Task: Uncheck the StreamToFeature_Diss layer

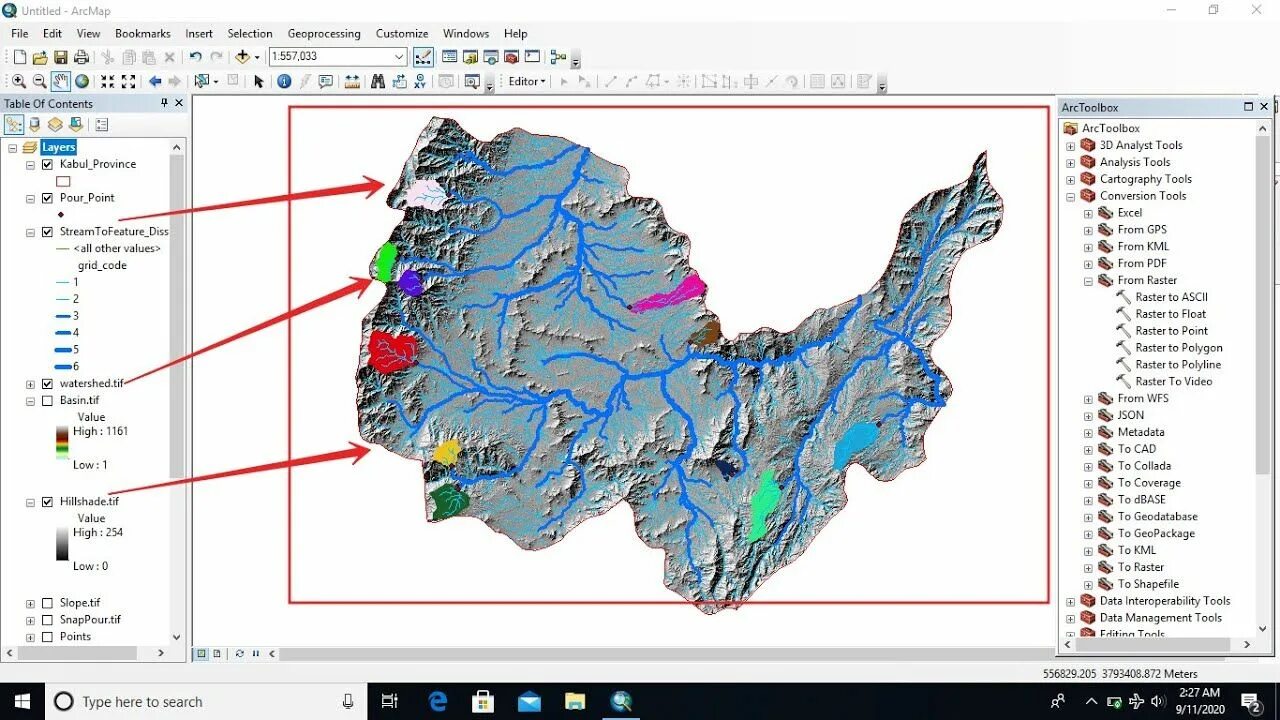Action: point(47,232)
